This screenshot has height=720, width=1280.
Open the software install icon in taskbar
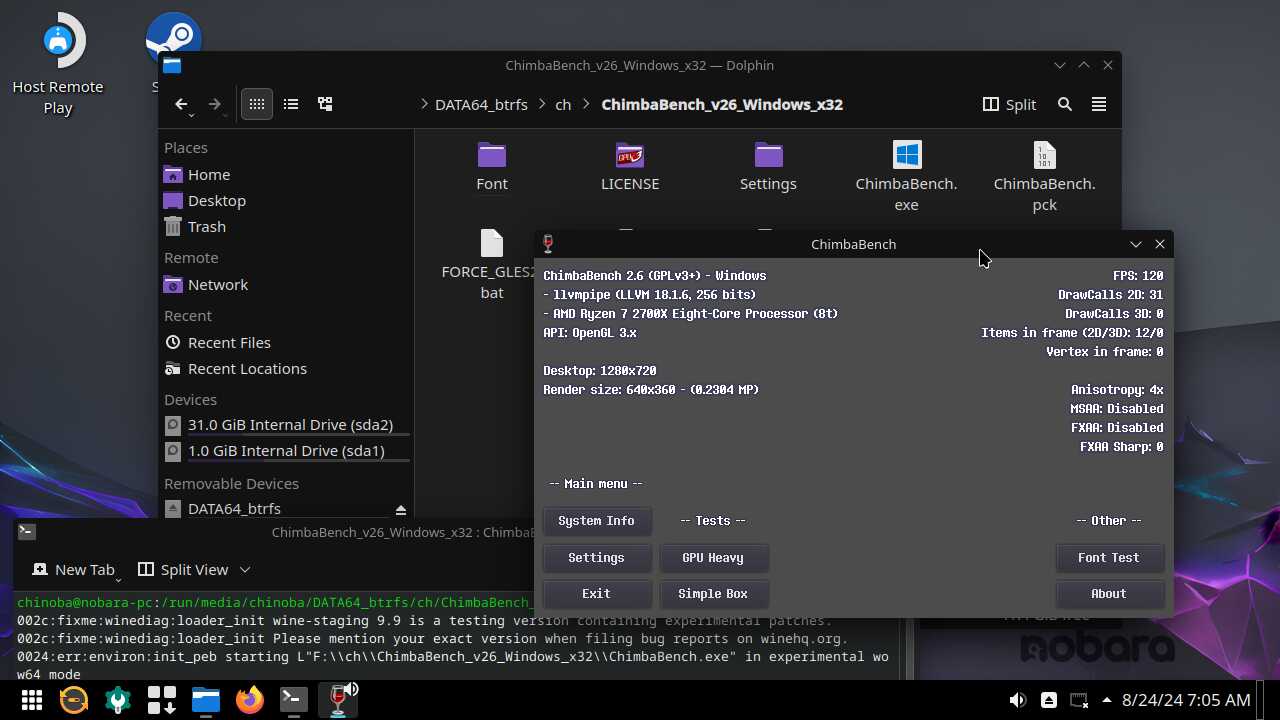click(x=162, y=700)
